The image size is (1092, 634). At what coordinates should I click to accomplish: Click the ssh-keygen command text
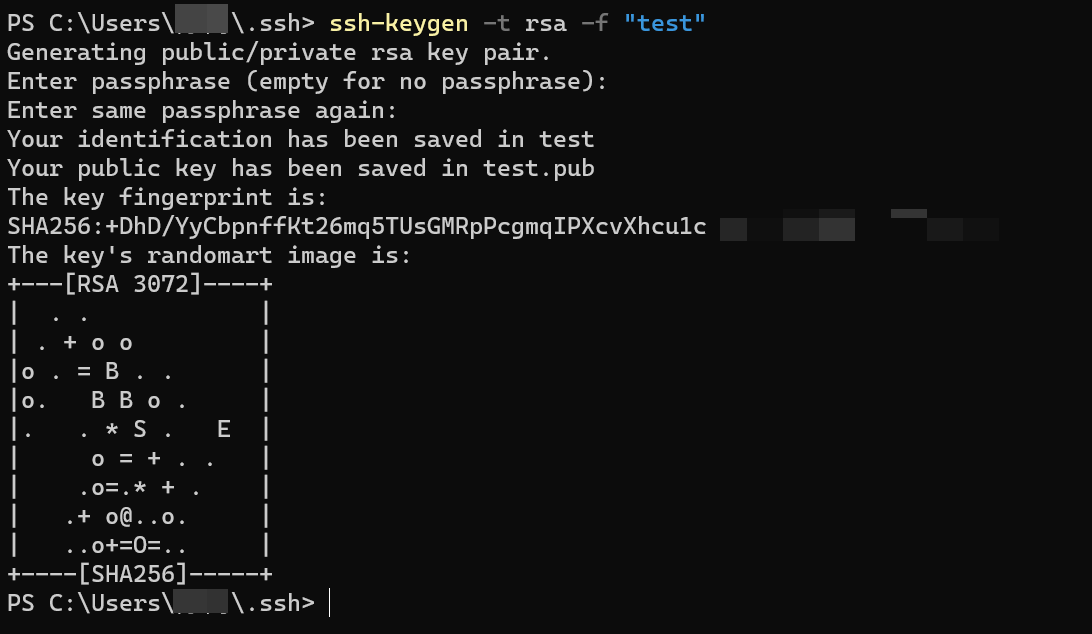click(x=398, y=24)
